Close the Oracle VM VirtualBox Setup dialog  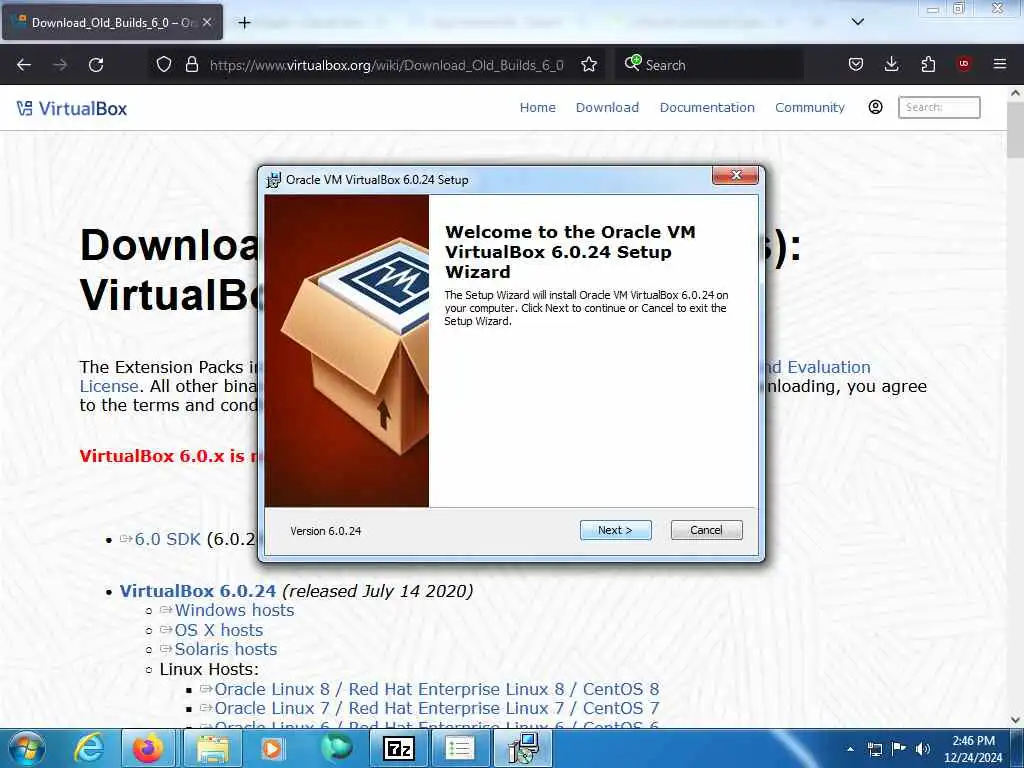point(735,175)
